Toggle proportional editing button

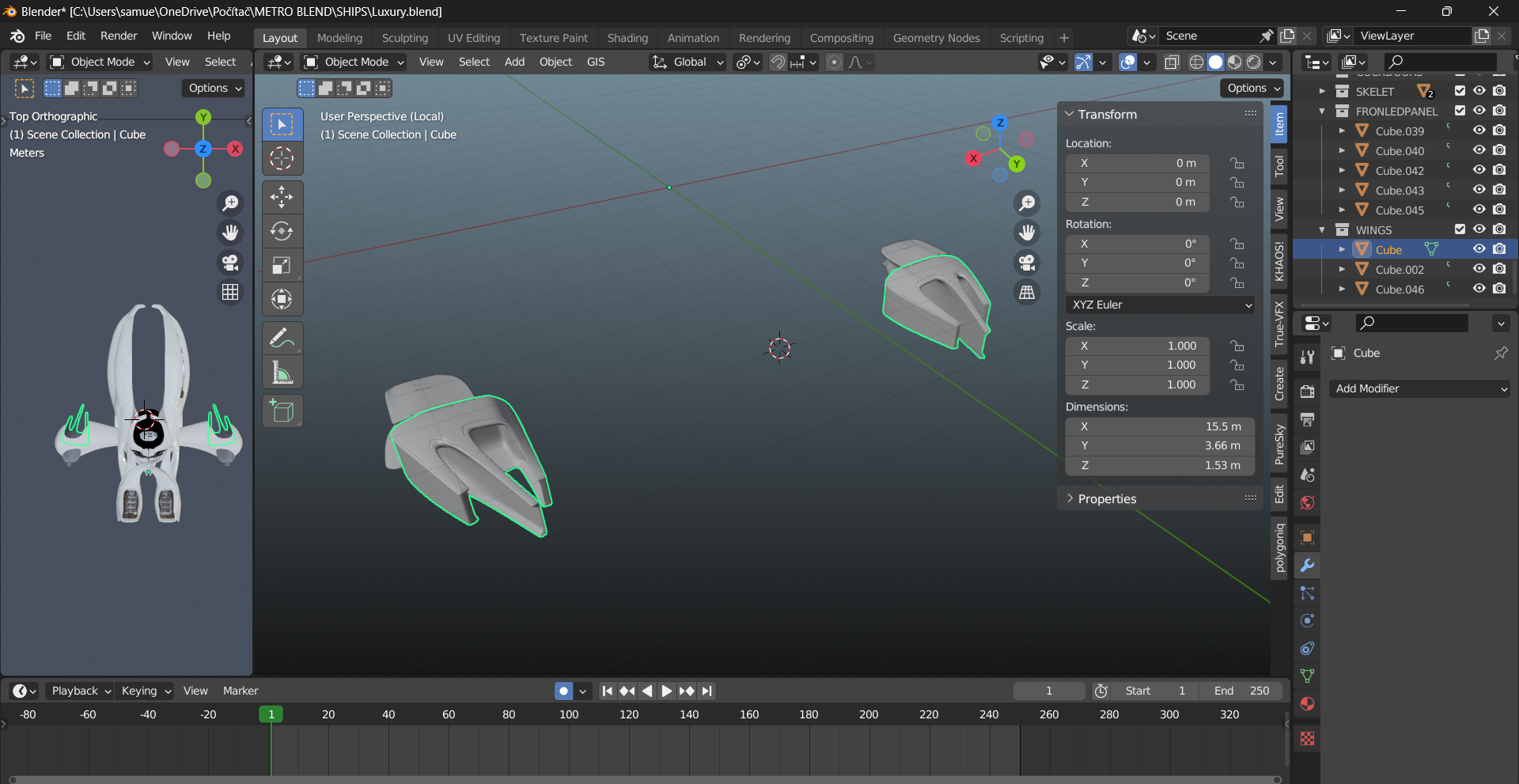tap(834, 62)
